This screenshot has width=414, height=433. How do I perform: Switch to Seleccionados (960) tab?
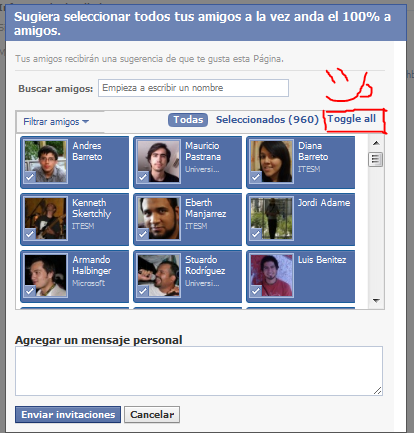click(267, 119)
